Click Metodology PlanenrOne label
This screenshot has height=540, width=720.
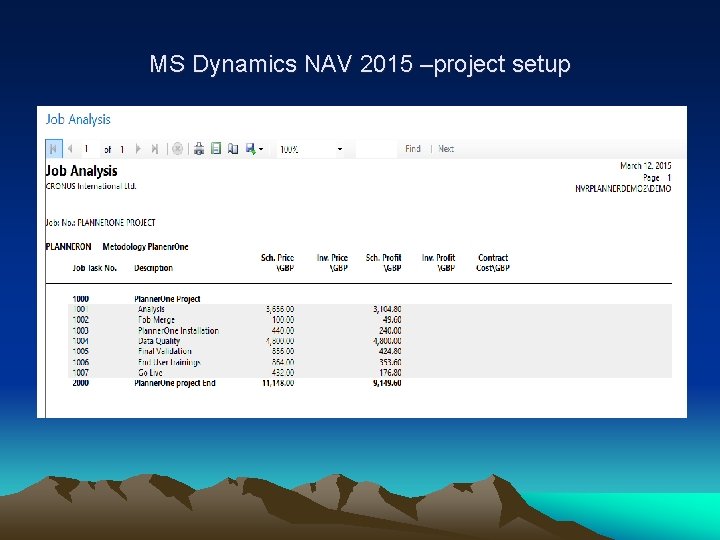tap(146, 247)
